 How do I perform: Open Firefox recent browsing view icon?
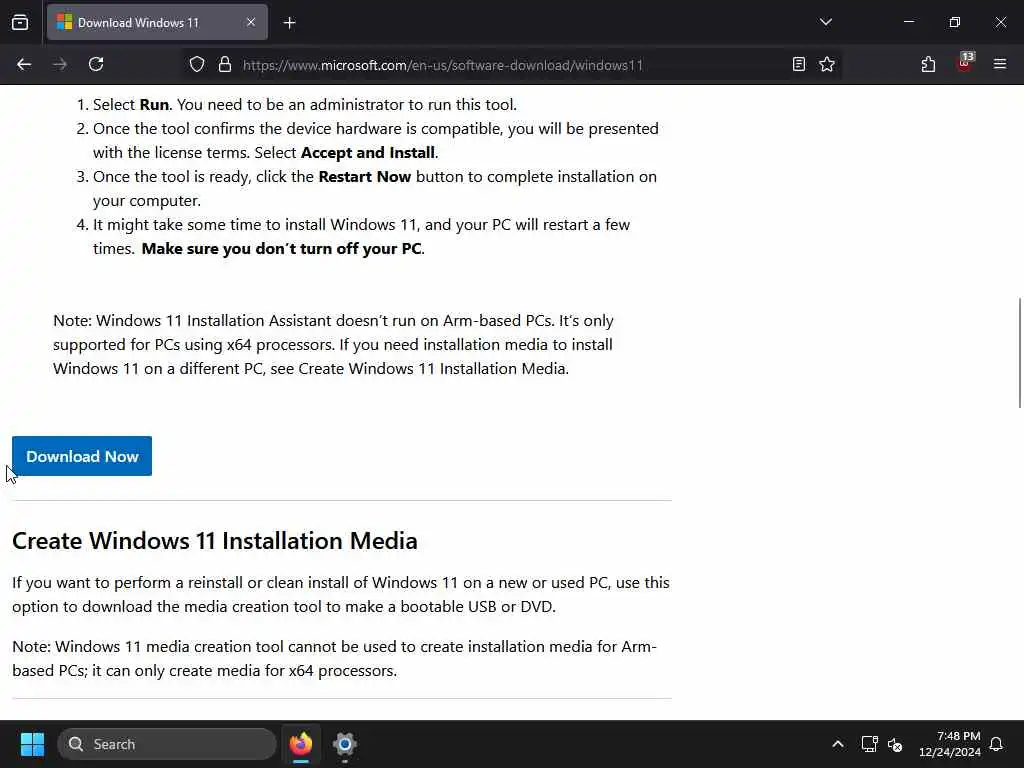[x=20, y=22]
